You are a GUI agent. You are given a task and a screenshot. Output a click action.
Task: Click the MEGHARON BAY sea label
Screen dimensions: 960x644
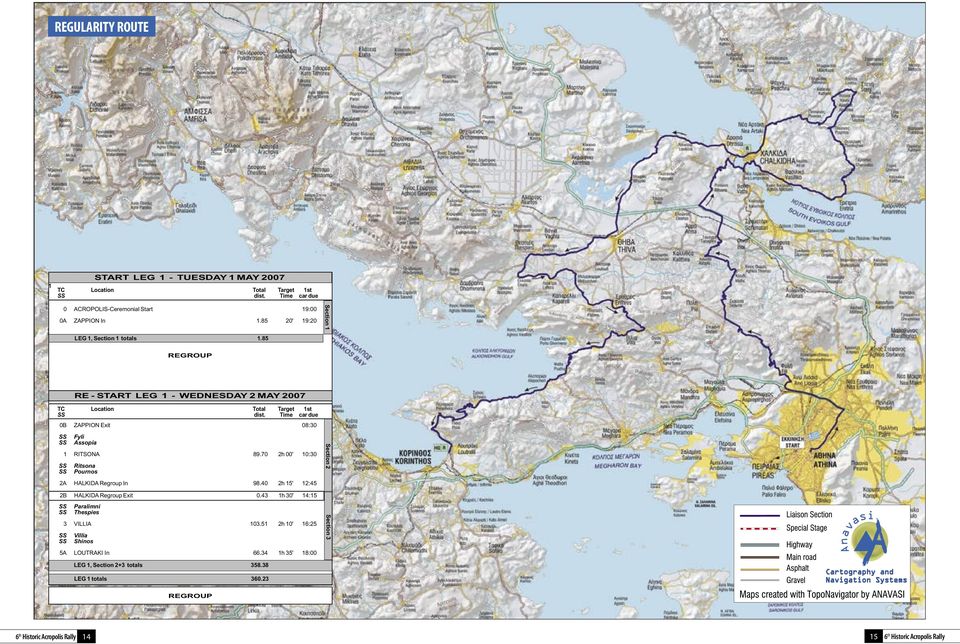point(617,466)
